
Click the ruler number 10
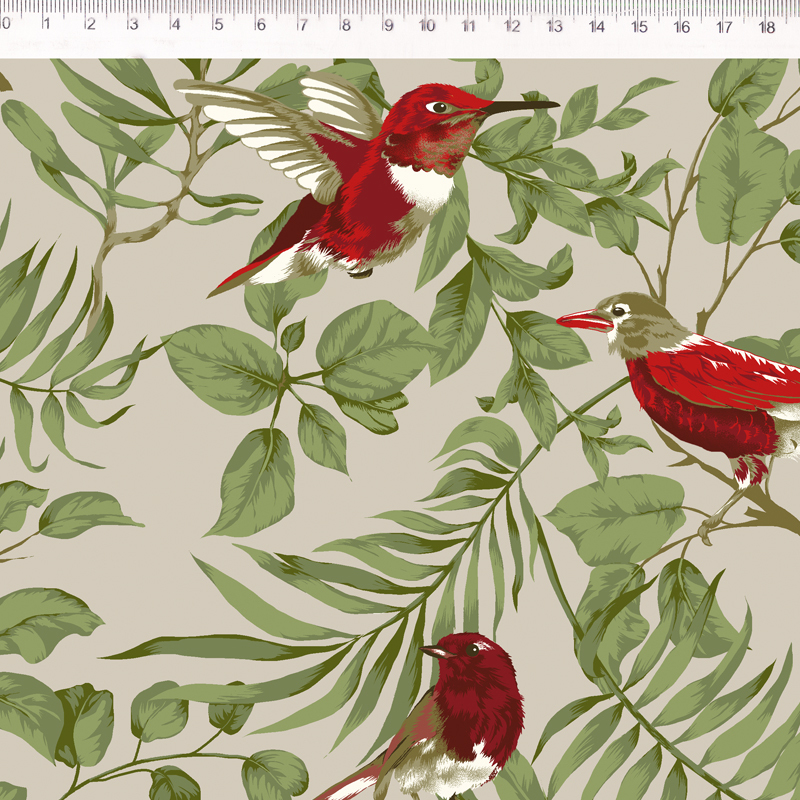coord(427,25)
